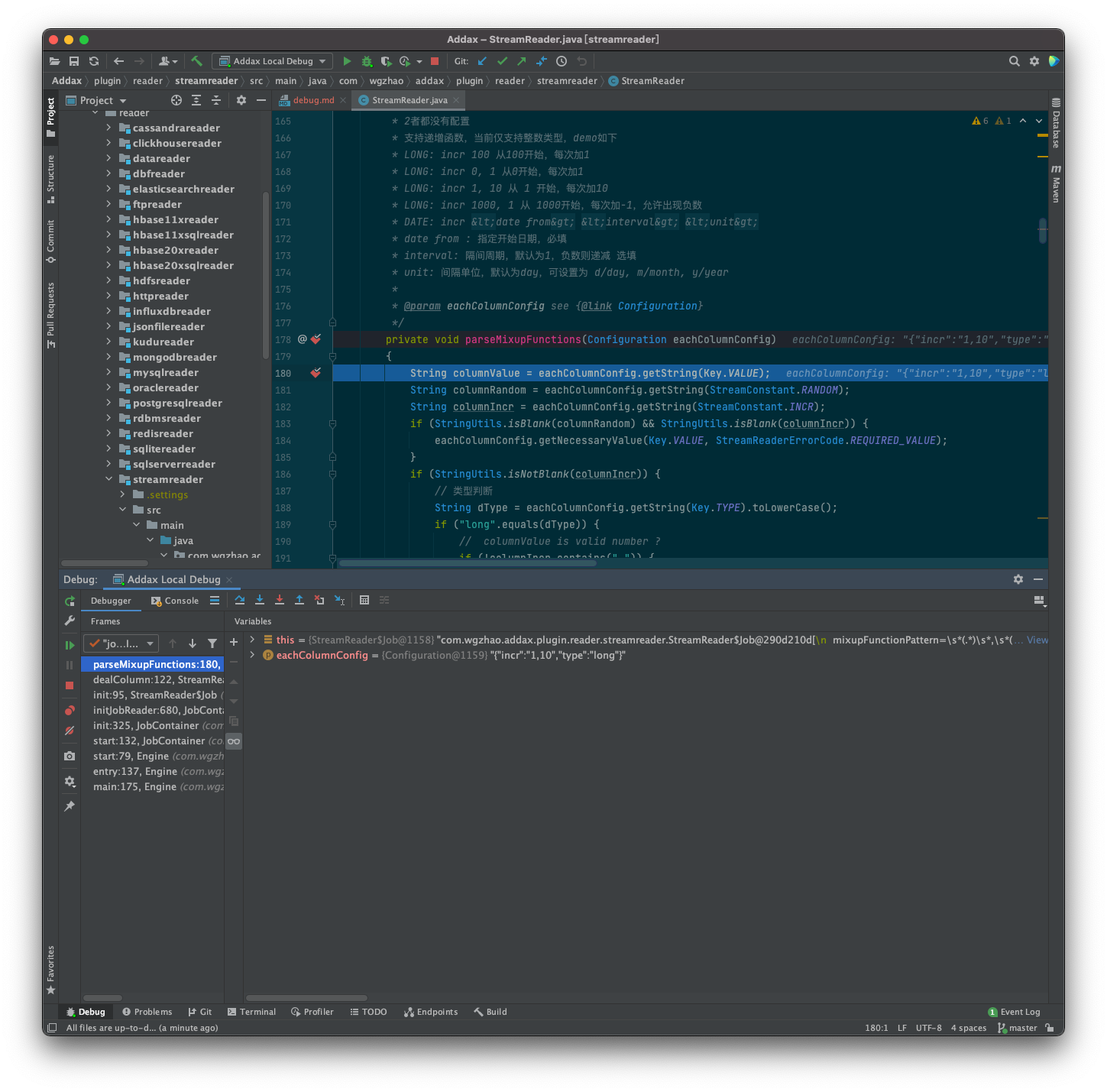Screen dimensions: 1107x1092
Task: Click the Step Into debug icon
Action: coord(260,600)
